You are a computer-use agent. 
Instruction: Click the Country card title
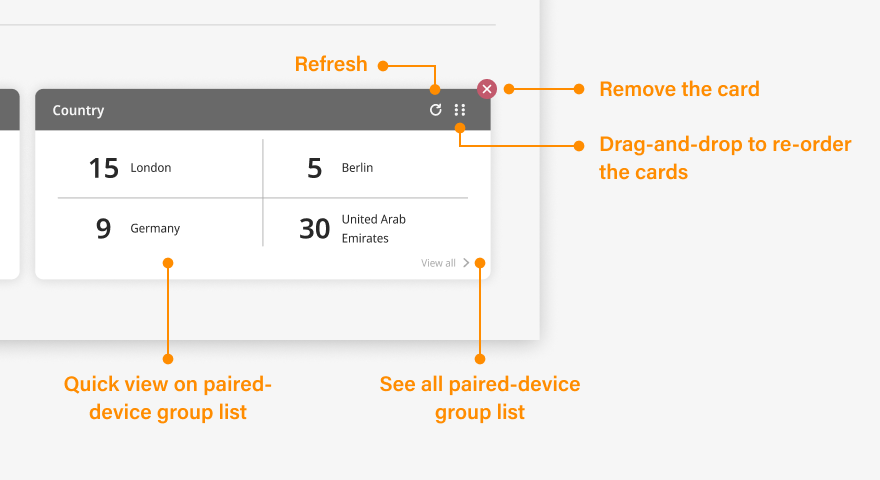click(x=78, y=110)
